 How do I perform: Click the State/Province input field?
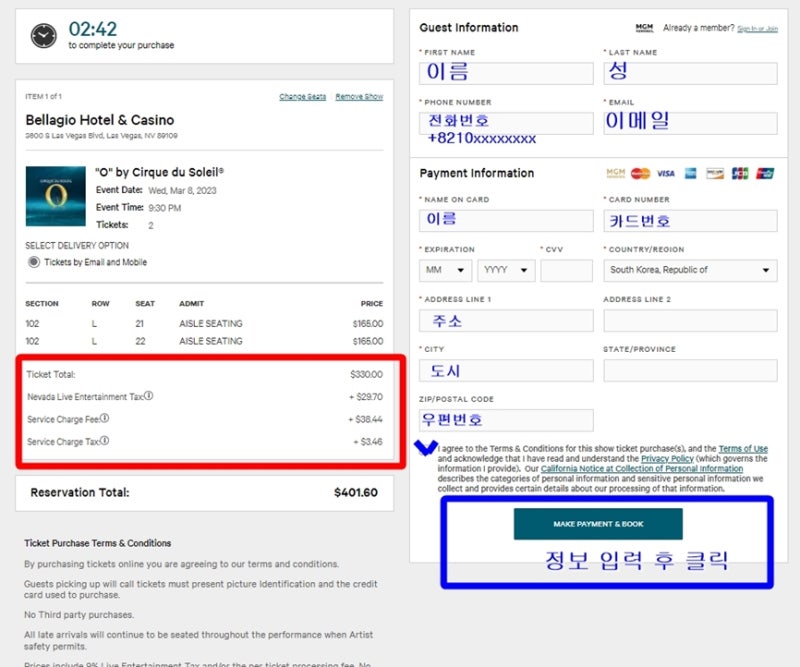690,370
